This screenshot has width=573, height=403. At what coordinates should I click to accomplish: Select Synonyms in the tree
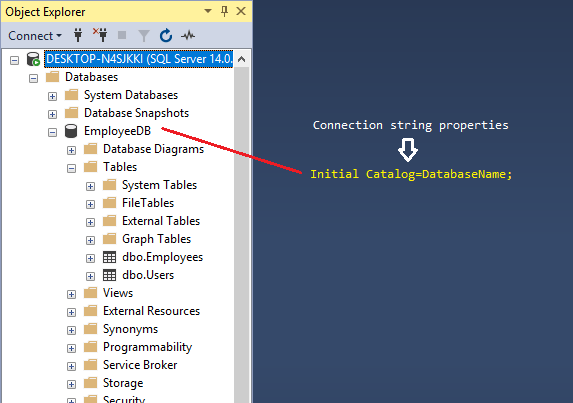click(x=130, y=329)
